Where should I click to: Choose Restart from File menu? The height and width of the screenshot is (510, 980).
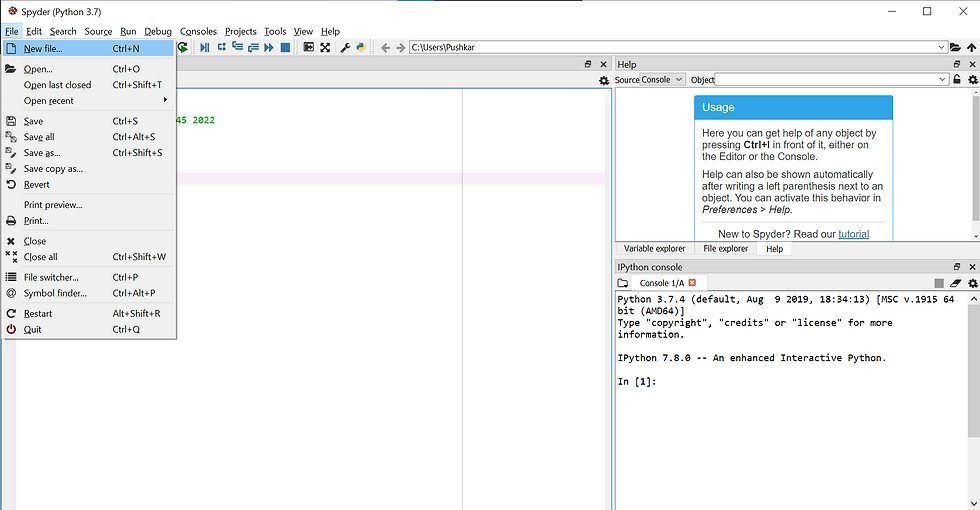[89, 313]
